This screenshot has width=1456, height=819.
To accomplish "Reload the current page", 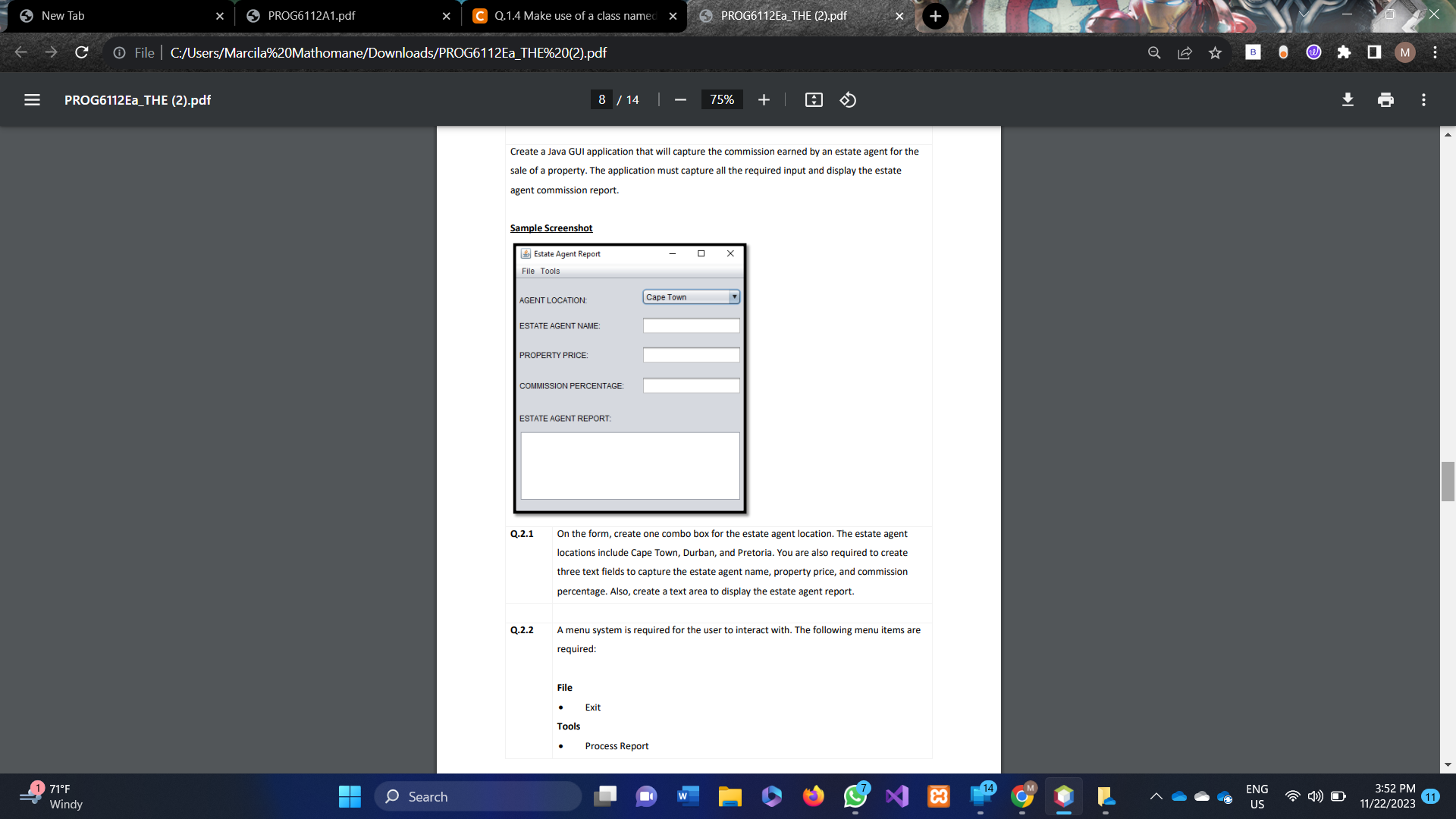I will (x=82, y=52).
